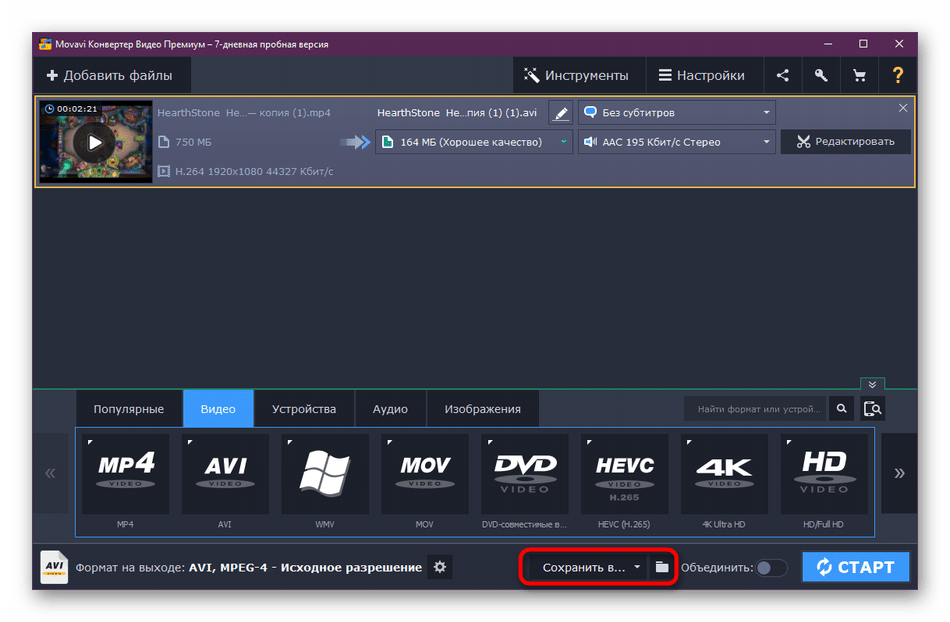
Task: Click the Movavi app icon in title bar
Action: 45,44
